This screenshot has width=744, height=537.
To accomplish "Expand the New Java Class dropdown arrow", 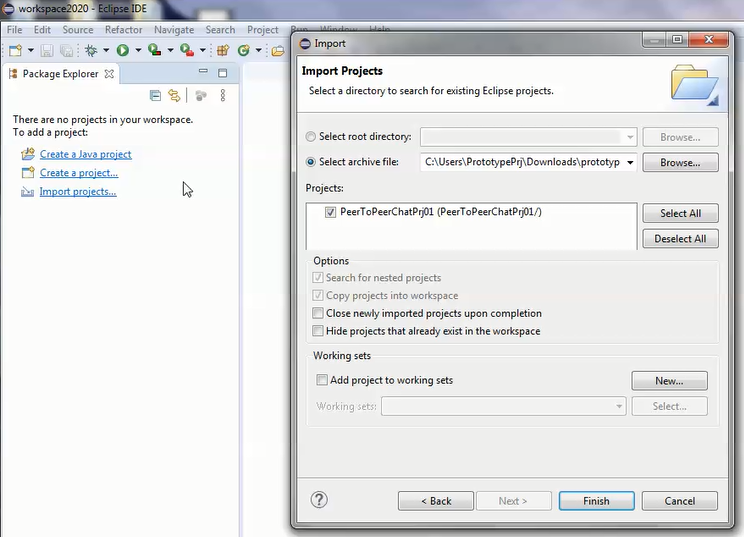I will click(x=259, y=50).
